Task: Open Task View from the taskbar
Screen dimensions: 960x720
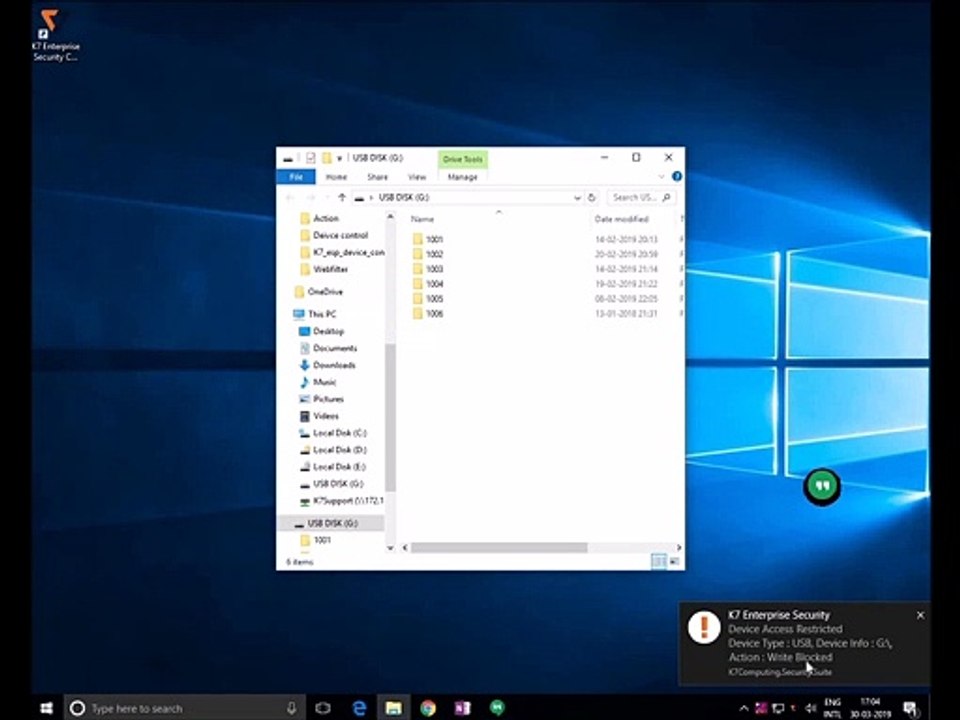Action: click(323, 708)
